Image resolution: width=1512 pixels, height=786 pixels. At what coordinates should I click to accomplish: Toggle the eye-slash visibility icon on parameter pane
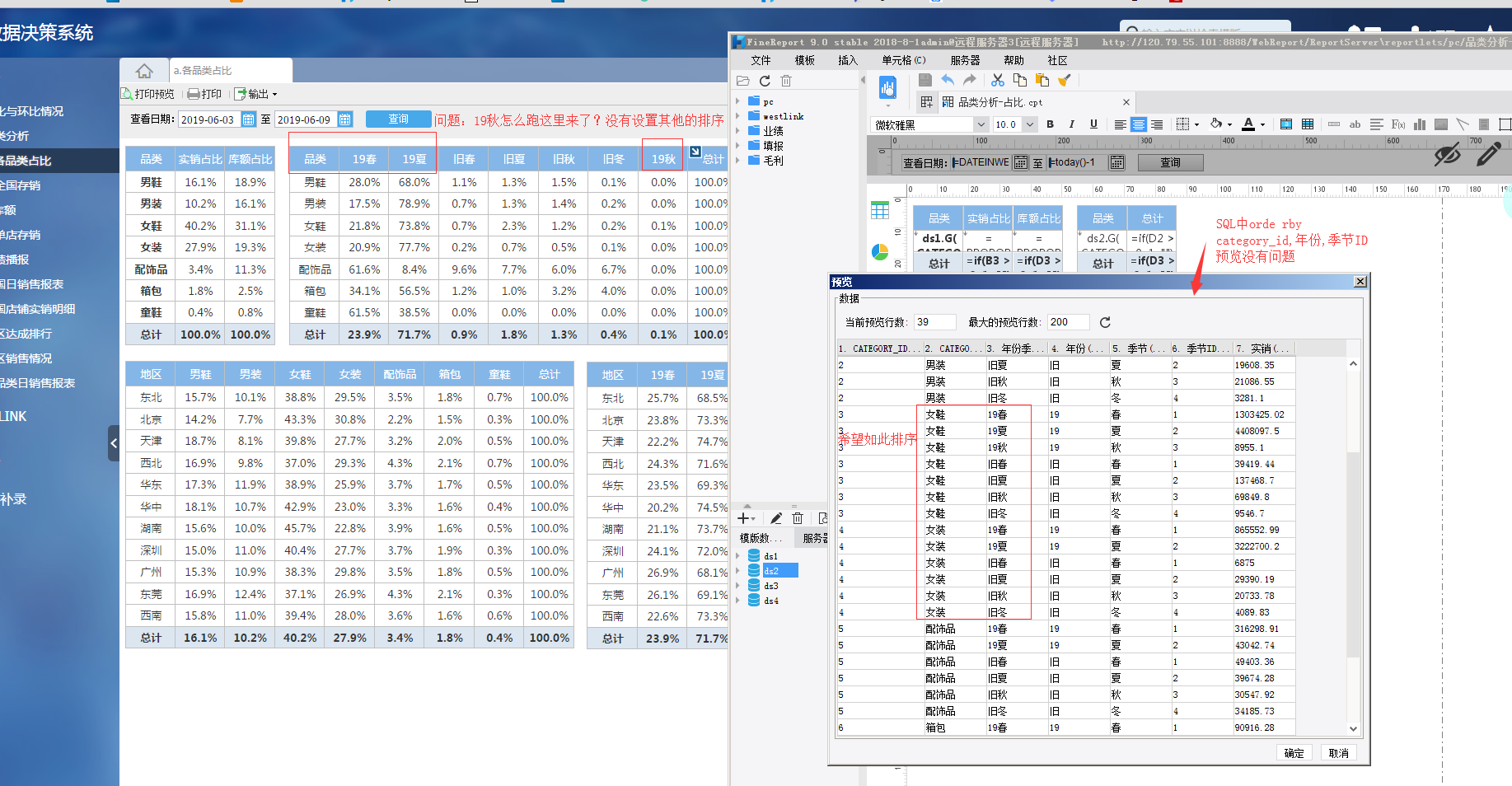pos(1447,154)
